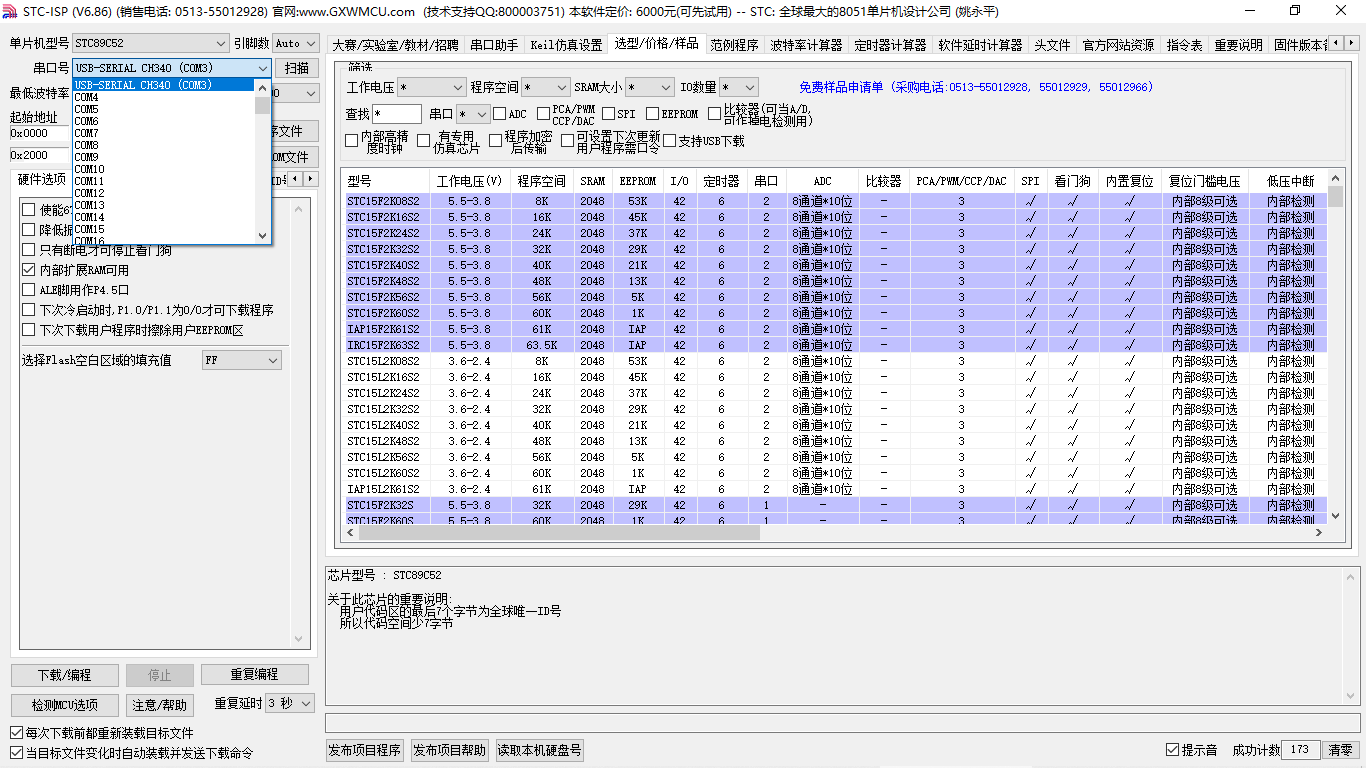The height and width of the screenshot is (768, 1366).
Task: Enable the 支持USB下载 filter checkbox
Action: click(x=669, y=141)
